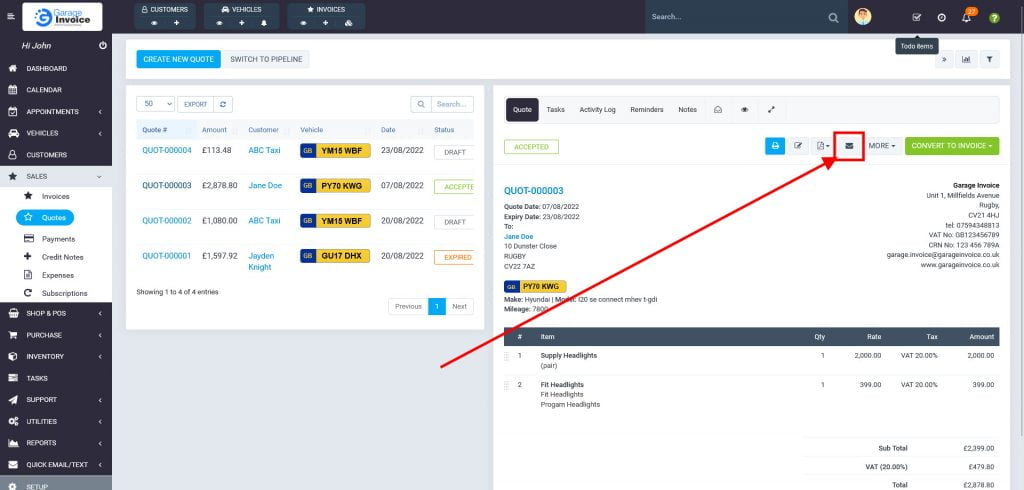Open notifications bell in top bar

pyautogui.click(x=966, y=18)
